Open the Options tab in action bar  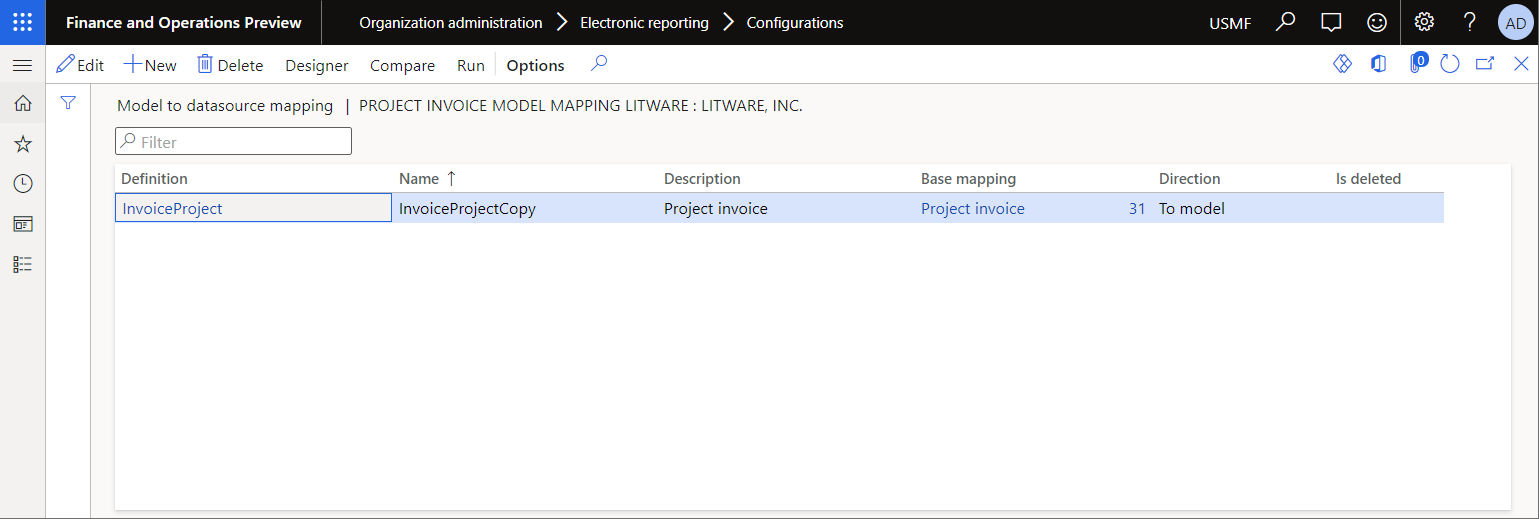pyautogui.click(x=535, y=65)
